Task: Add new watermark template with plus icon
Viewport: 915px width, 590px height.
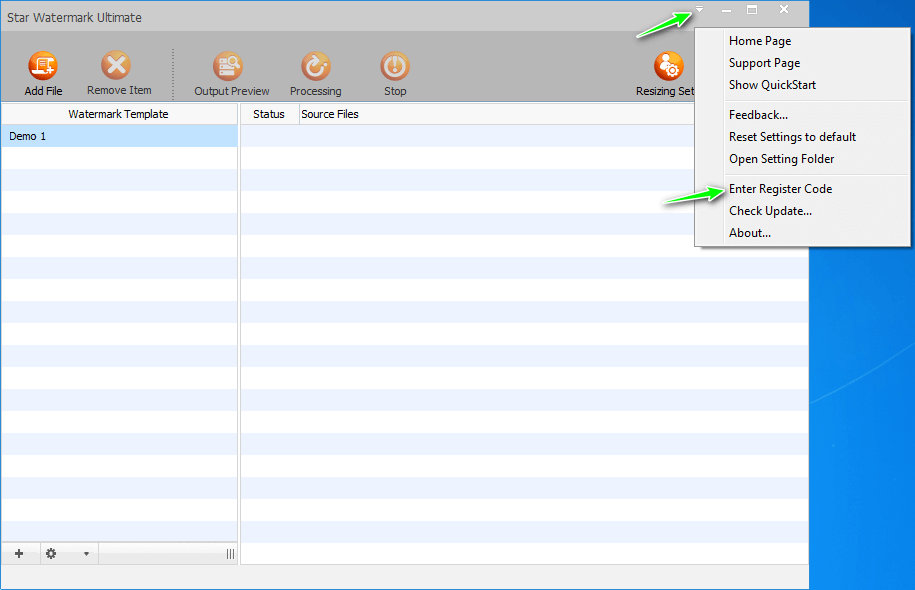Action: click(x=19, y=553)
